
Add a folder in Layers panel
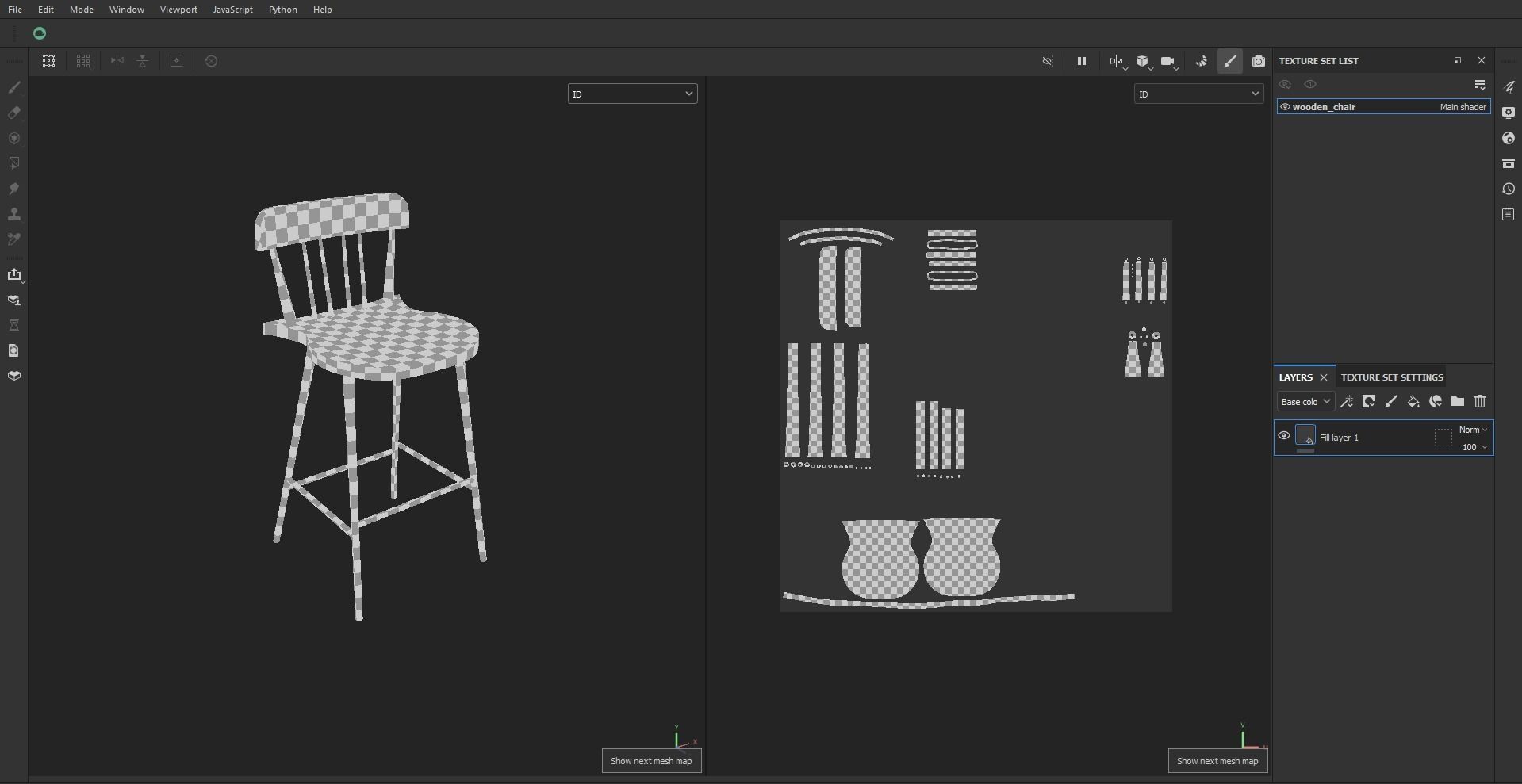click(x=1458, y=402)
